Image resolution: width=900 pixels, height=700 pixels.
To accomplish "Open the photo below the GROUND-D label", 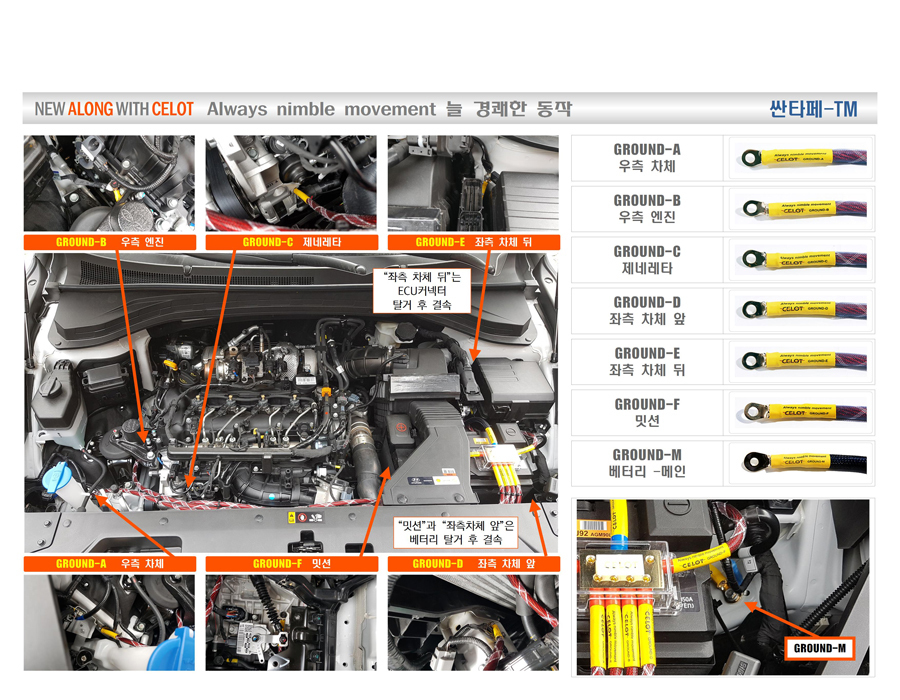I will [473, 622].
